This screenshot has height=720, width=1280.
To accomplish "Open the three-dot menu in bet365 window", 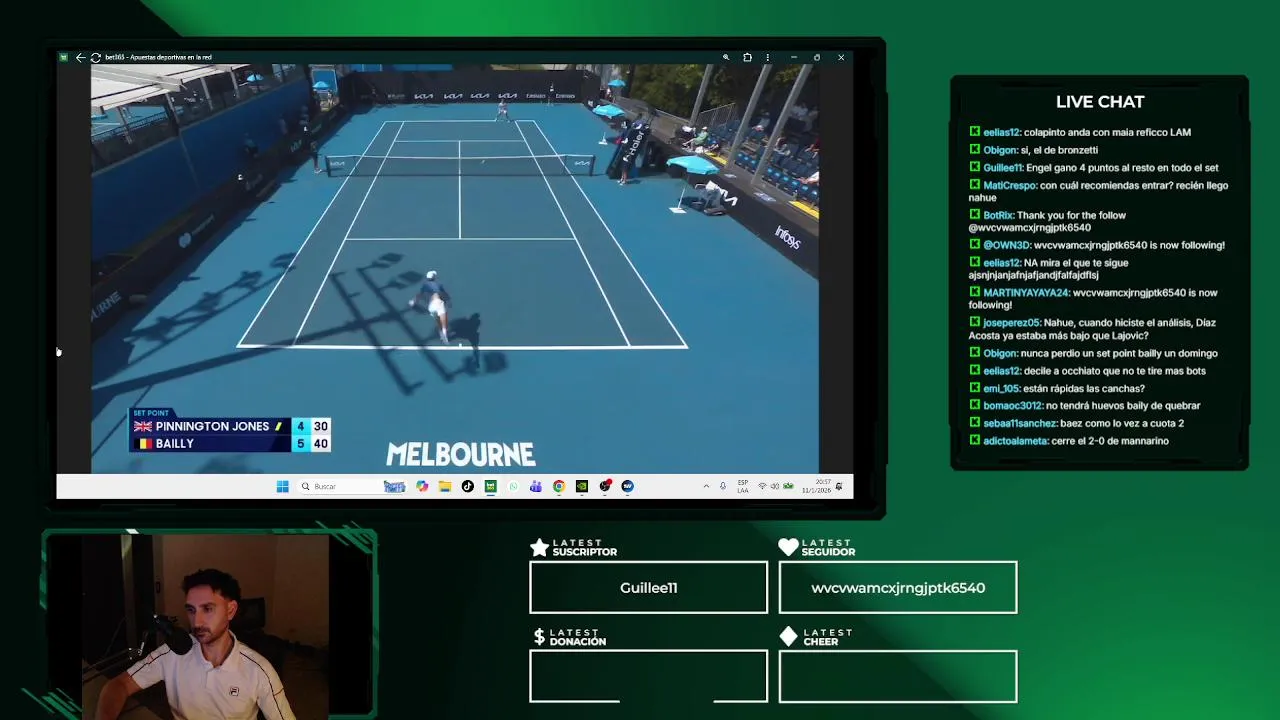I will [x=767, y=57].
